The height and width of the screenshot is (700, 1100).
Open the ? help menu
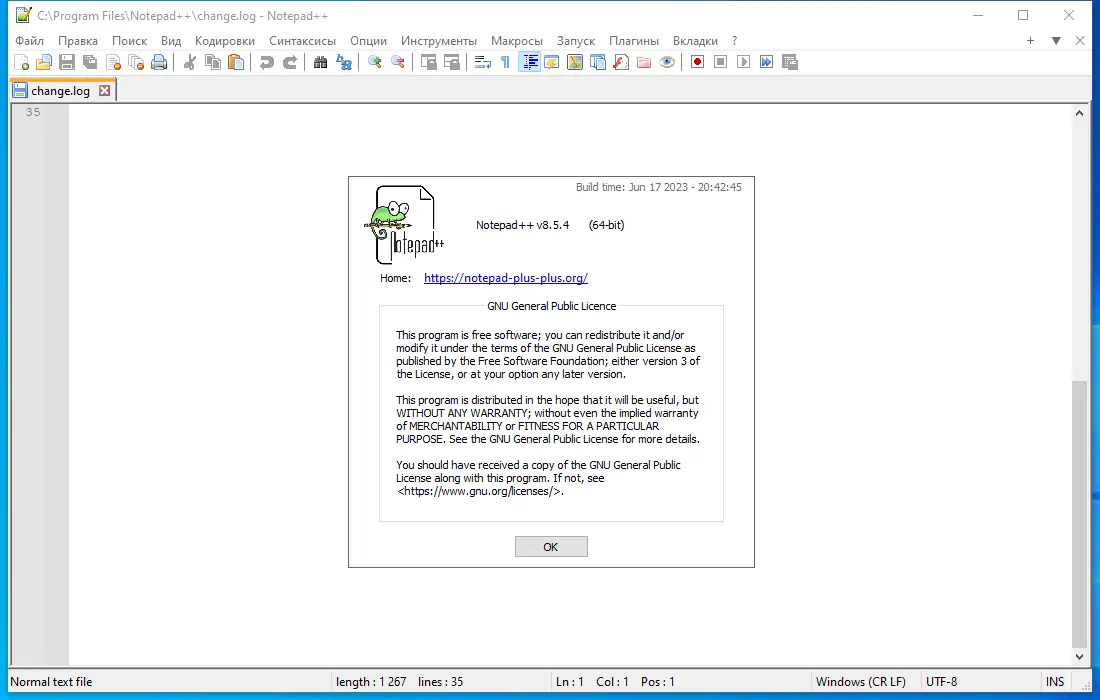pyautogui.click(x=735, y=41)
